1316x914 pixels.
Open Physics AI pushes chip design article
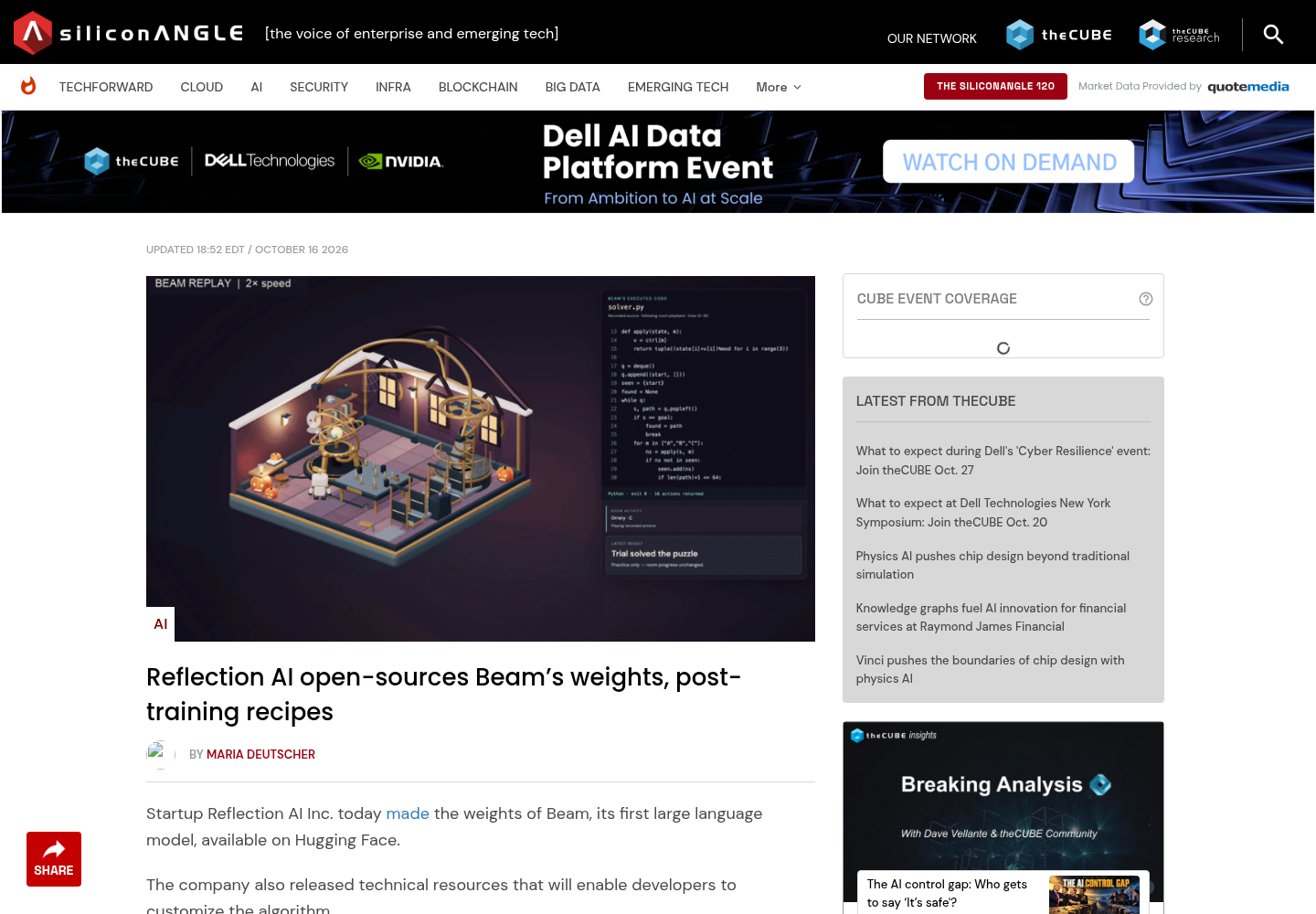[x=992, y=565]
